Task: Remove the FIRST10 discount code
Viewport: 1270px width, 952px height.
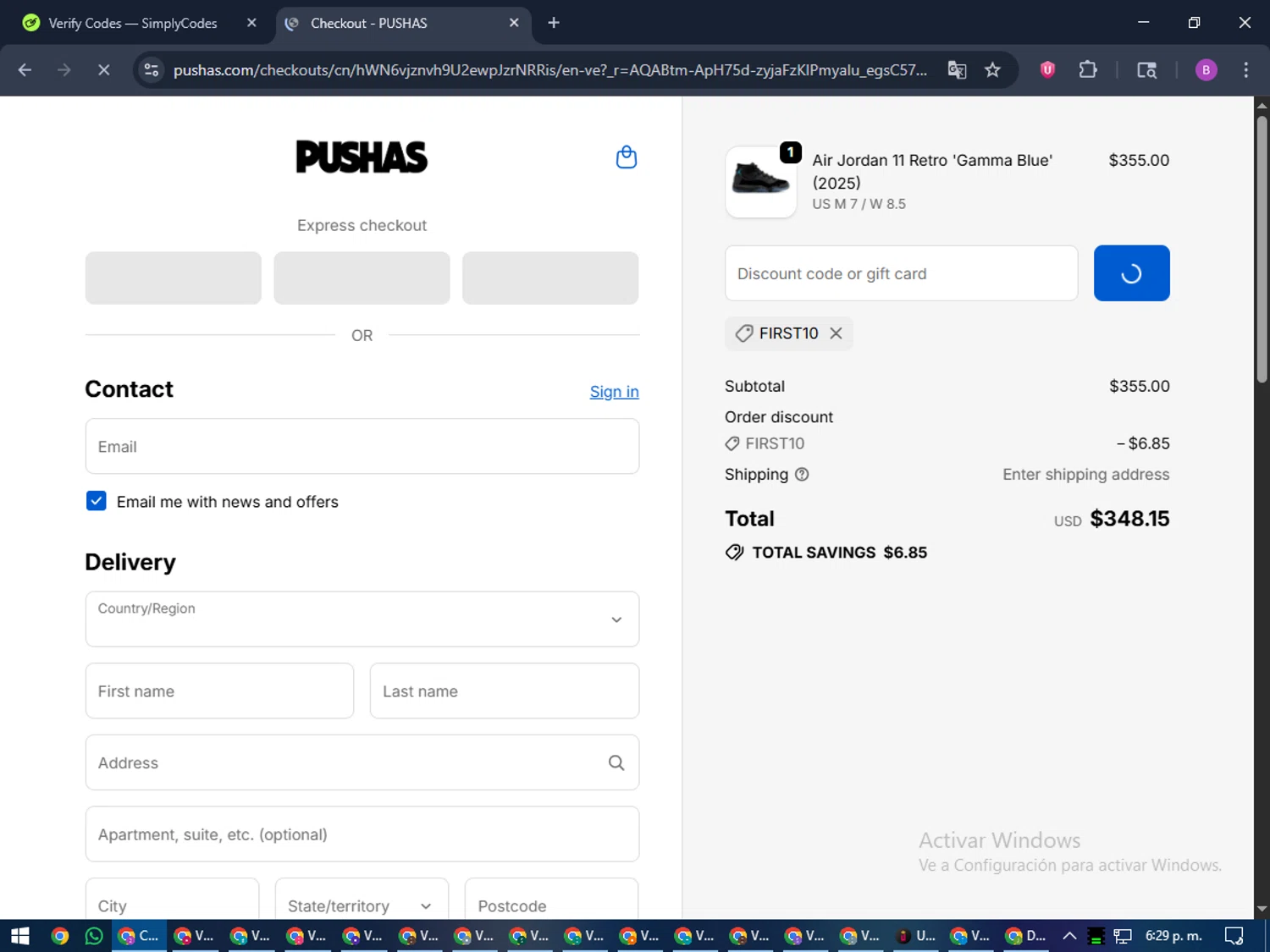Action: [836, 333]
